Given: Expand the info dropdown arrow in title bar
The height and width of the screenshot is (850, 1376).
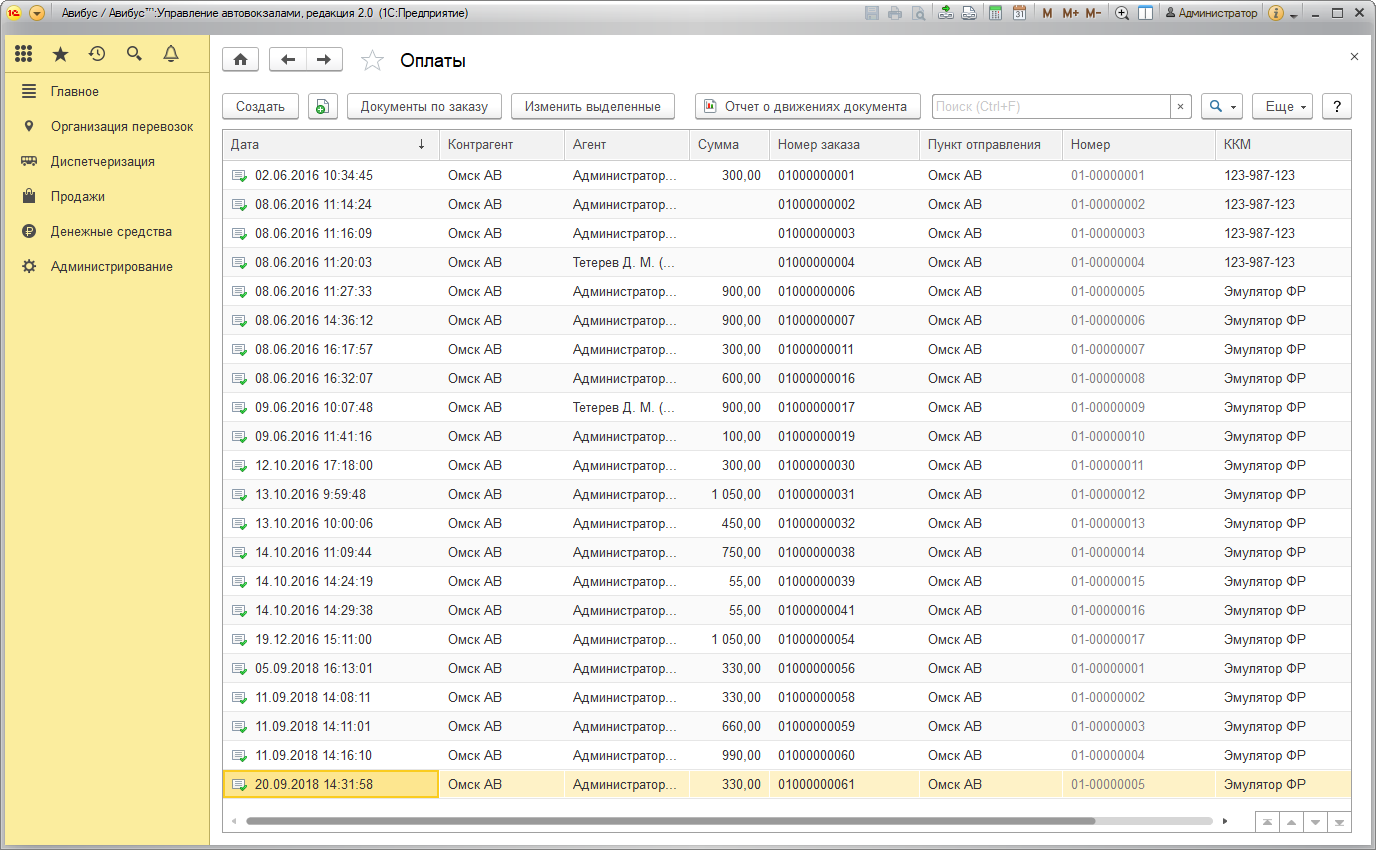Looking at the screenshot, I should coord(1293,15).
